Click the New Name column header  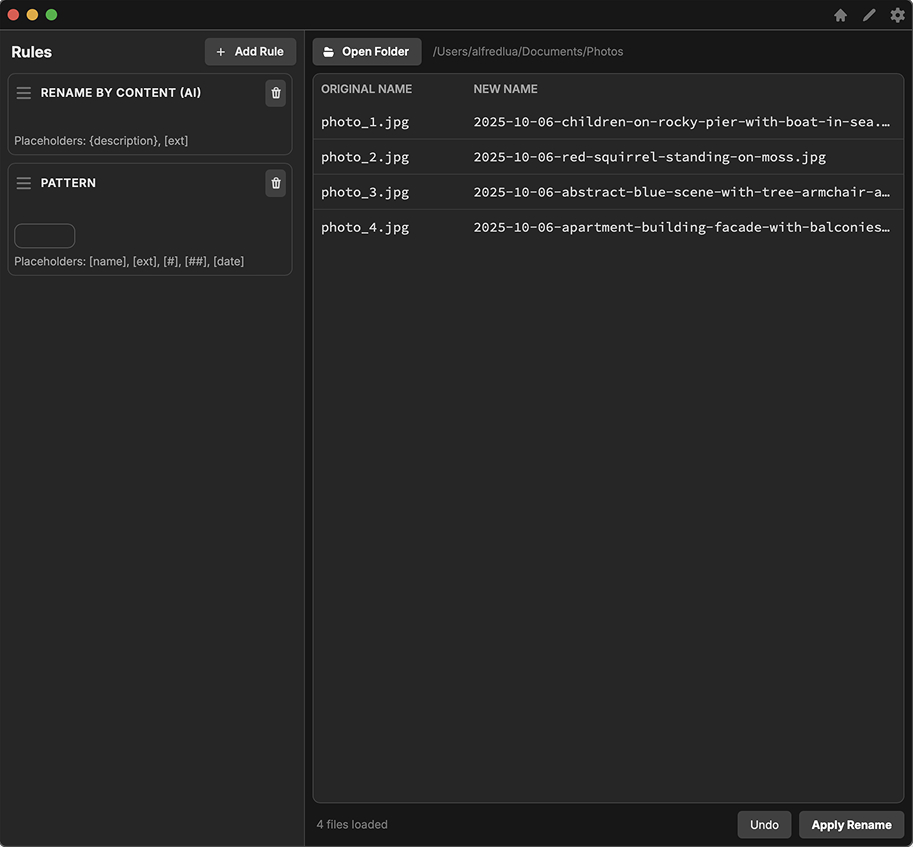[x=505, y=89]
